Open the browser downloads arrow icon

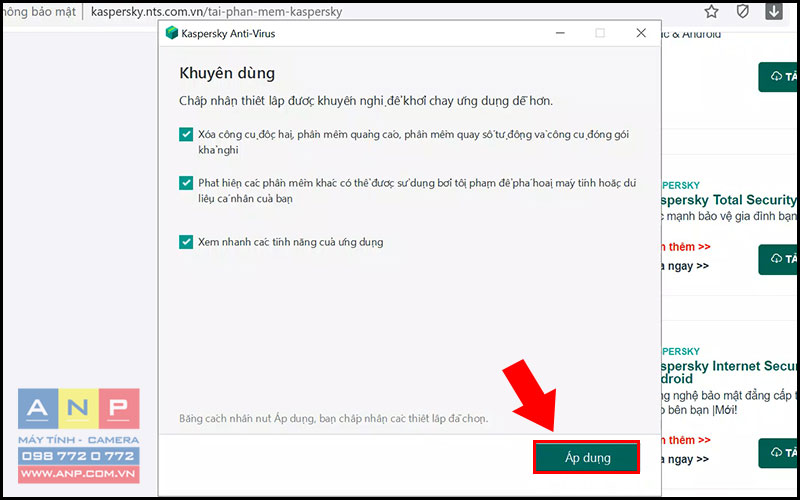coord(773,11)
